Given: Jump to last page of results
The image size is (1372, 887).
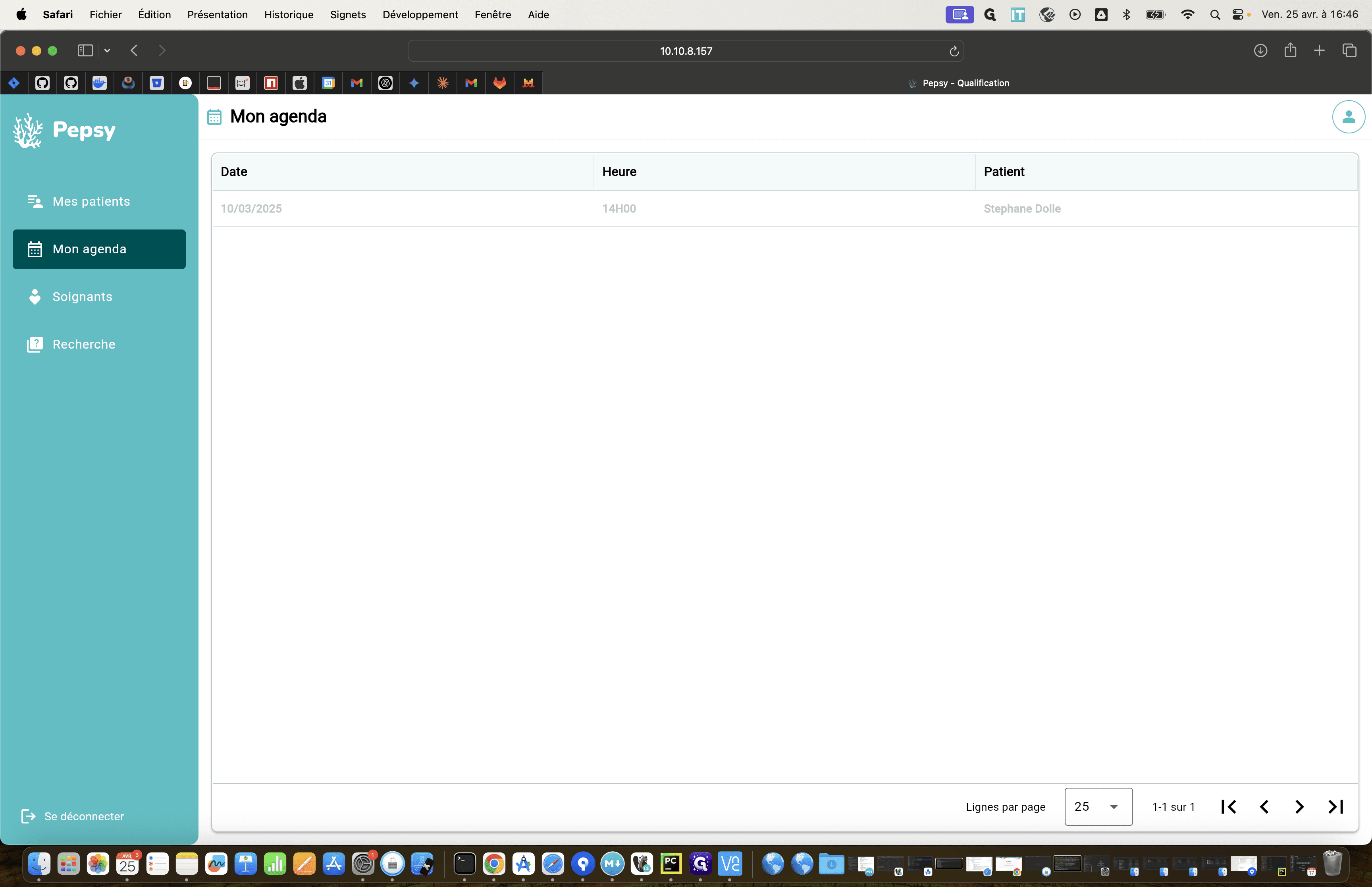Looking at the screenshot, I should click(x=1335, y=807).
